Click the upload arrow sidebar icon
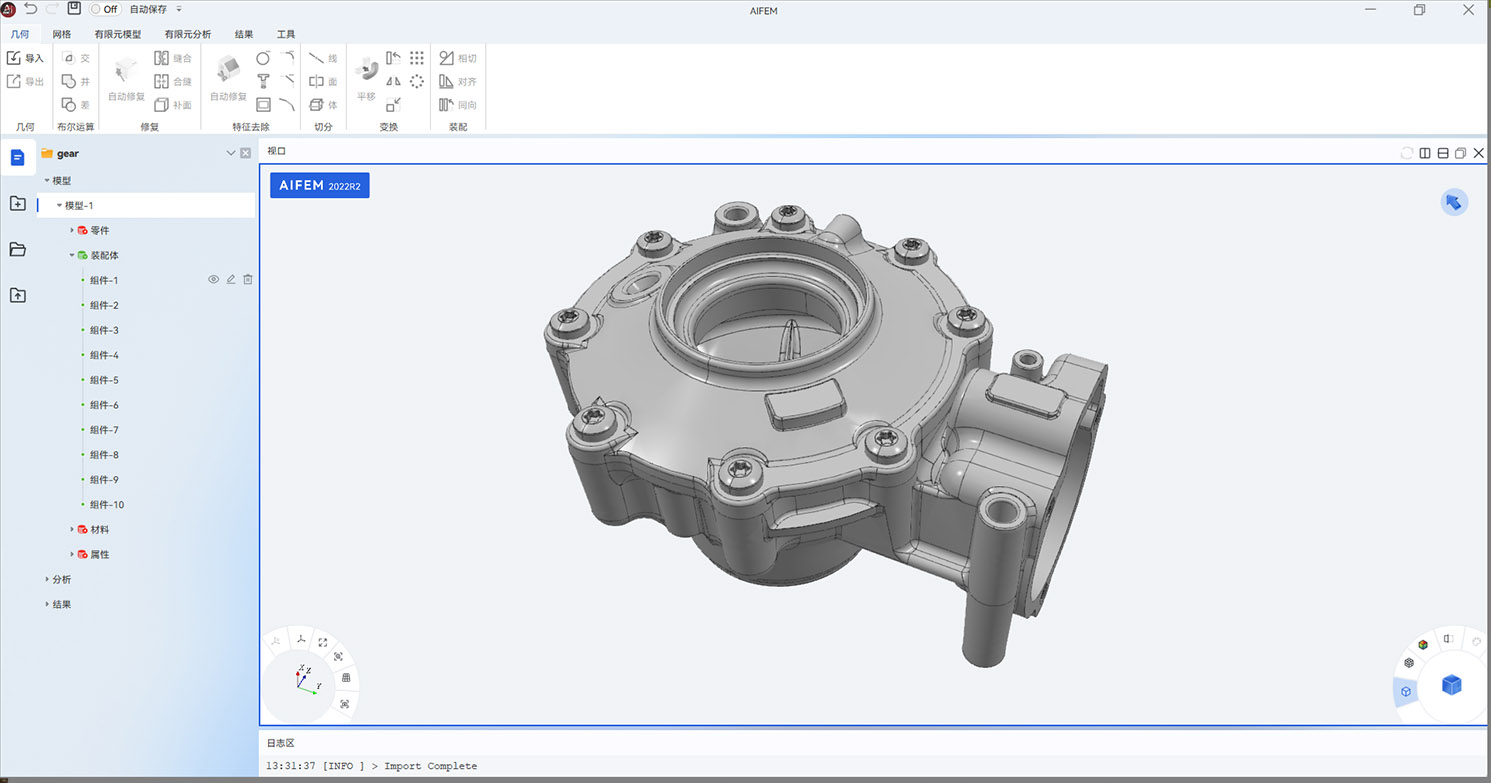Viewport: 1491px width, 783px height. (17, 295)
